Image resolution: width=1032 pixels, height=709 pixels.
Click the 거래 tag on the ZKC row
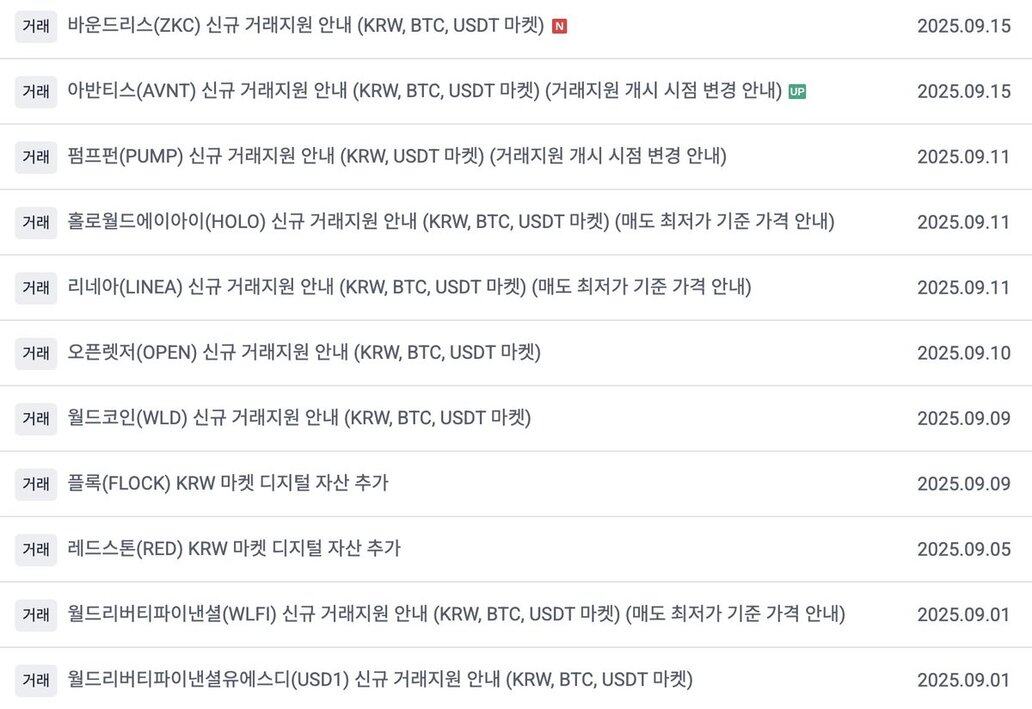36,26
